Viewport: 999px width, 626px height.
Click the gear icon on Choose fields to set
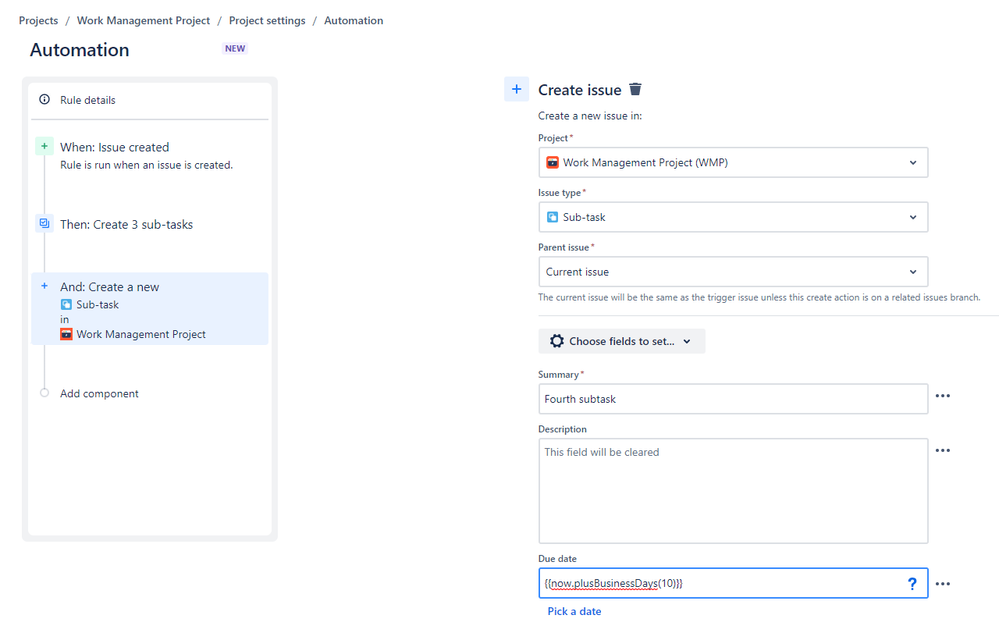coord(557,341)
